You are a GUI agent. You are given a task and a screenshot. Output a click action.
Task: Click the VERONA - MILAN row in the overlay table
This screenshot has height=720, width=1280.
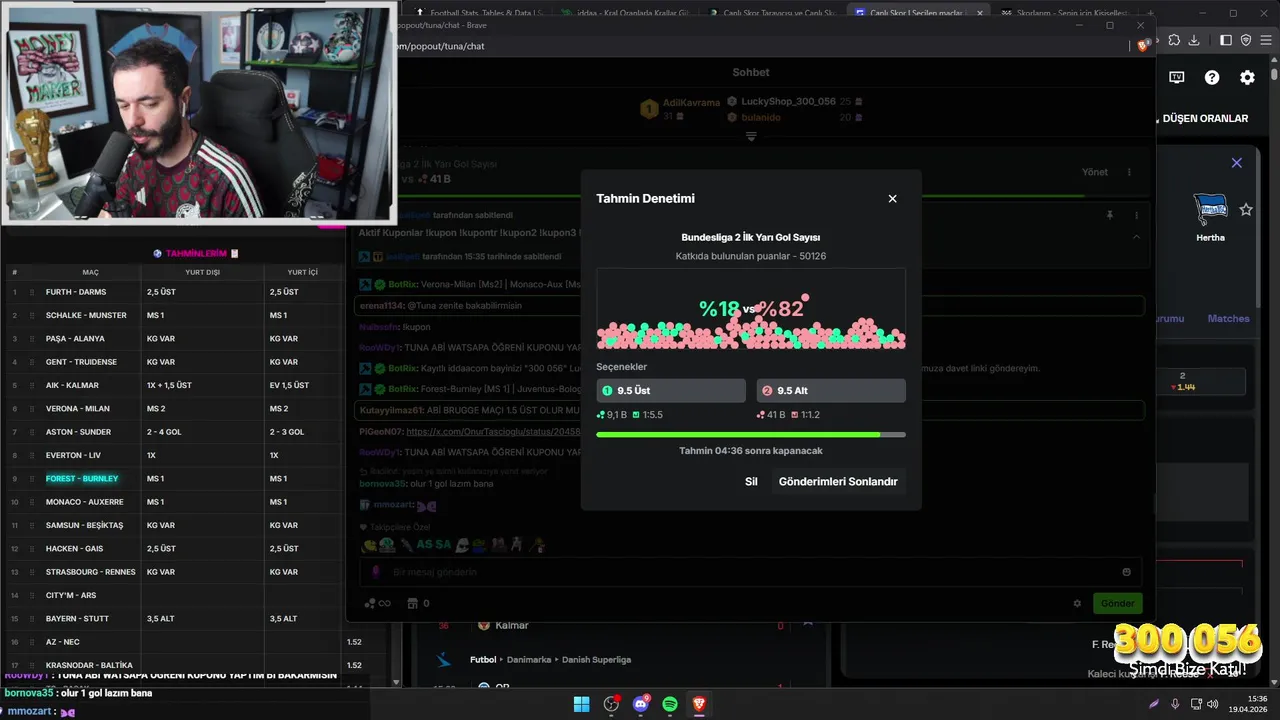172,408
